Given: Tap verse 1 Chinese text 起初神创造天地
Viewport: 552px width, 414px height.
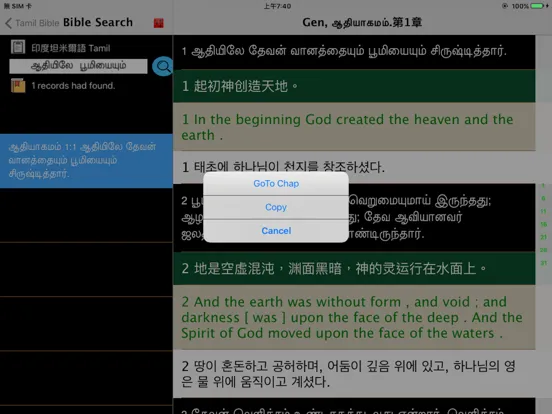Looking at the screenshot, I should click(354, 86).
